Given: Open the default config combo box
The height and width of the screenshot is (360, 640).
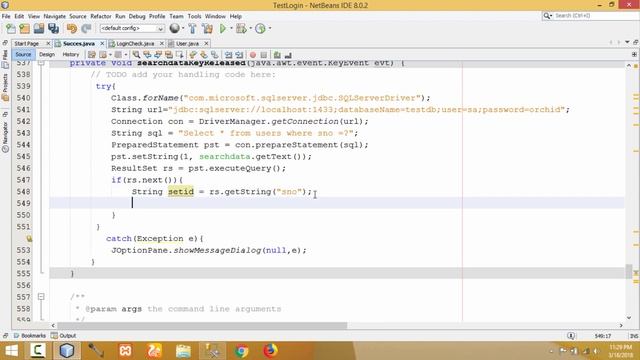Looking at the screenshot, I should pyautogui.click(x=132, y=28).
